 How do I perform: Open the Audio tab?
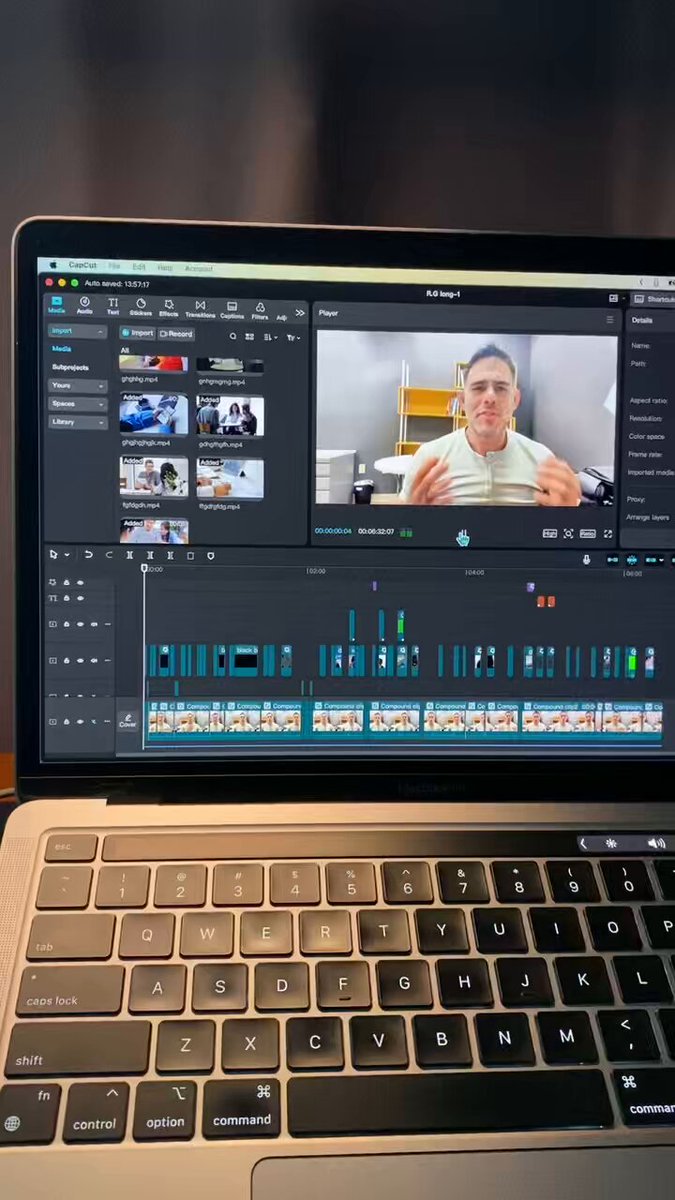point(85,306)
